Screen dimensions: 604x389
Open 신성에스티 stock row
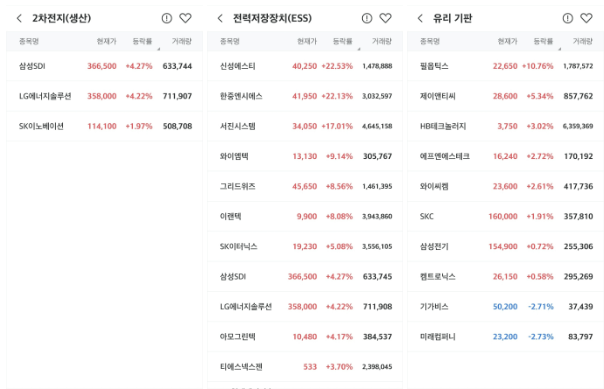305,66
